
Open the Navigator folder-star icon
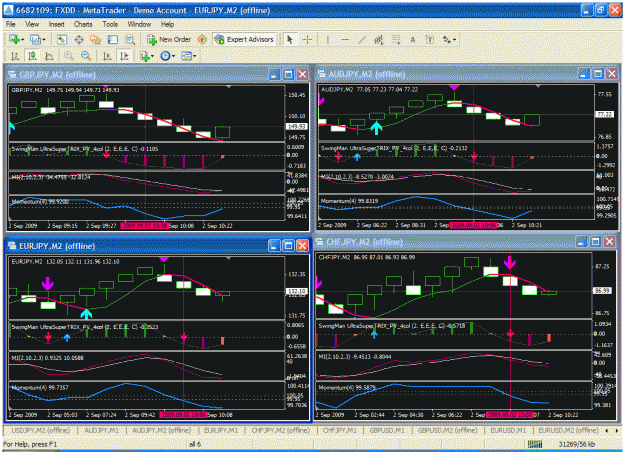(96, 39)
